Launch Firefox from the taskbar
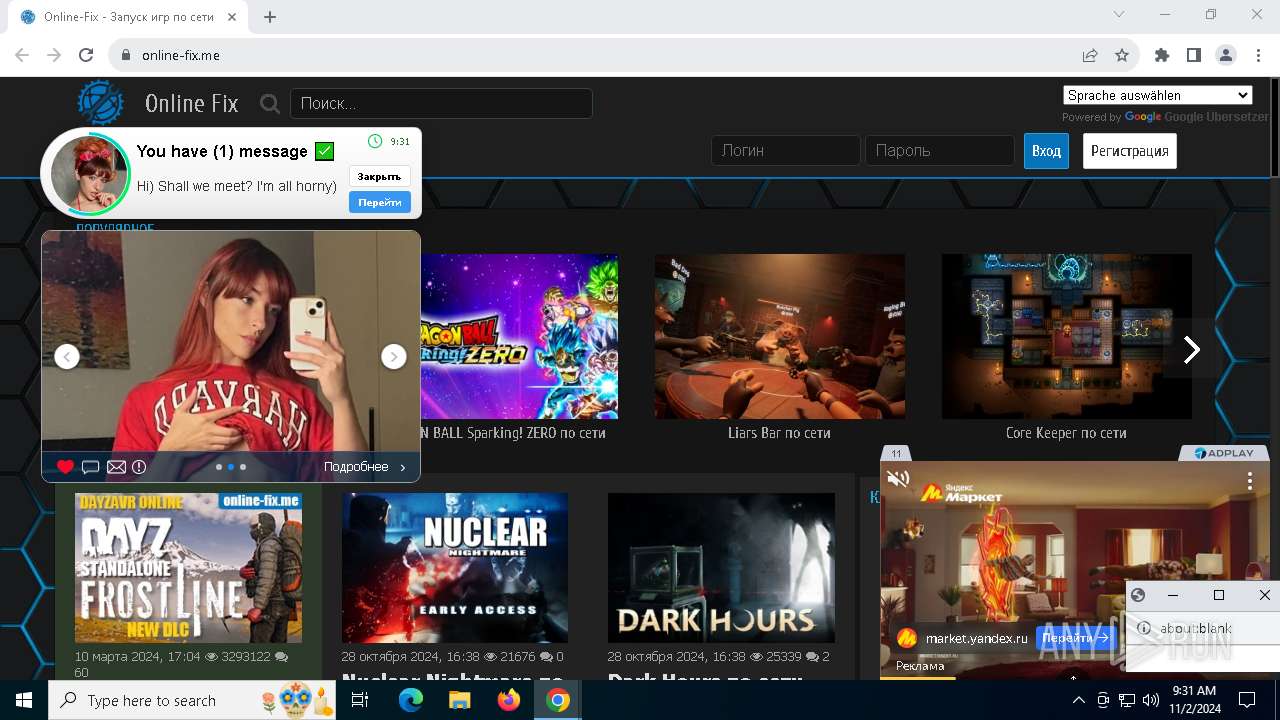The width and height of the screenshot is (1280, 720). [x=509, y=700]
